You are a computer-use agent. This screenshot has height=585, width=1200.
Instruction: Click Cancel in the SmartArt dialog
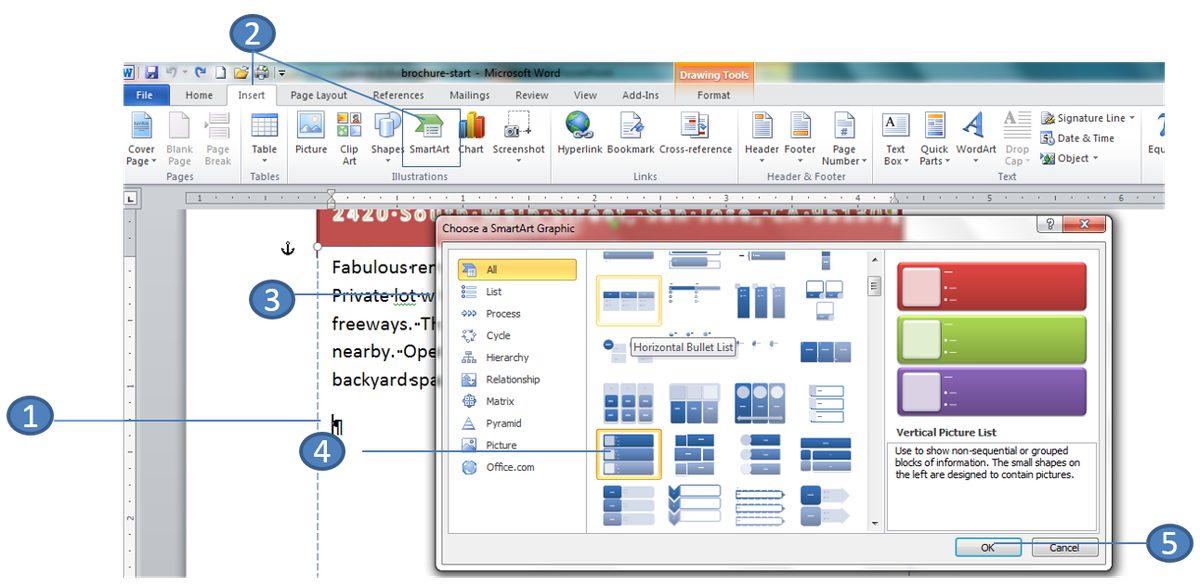1064,547
